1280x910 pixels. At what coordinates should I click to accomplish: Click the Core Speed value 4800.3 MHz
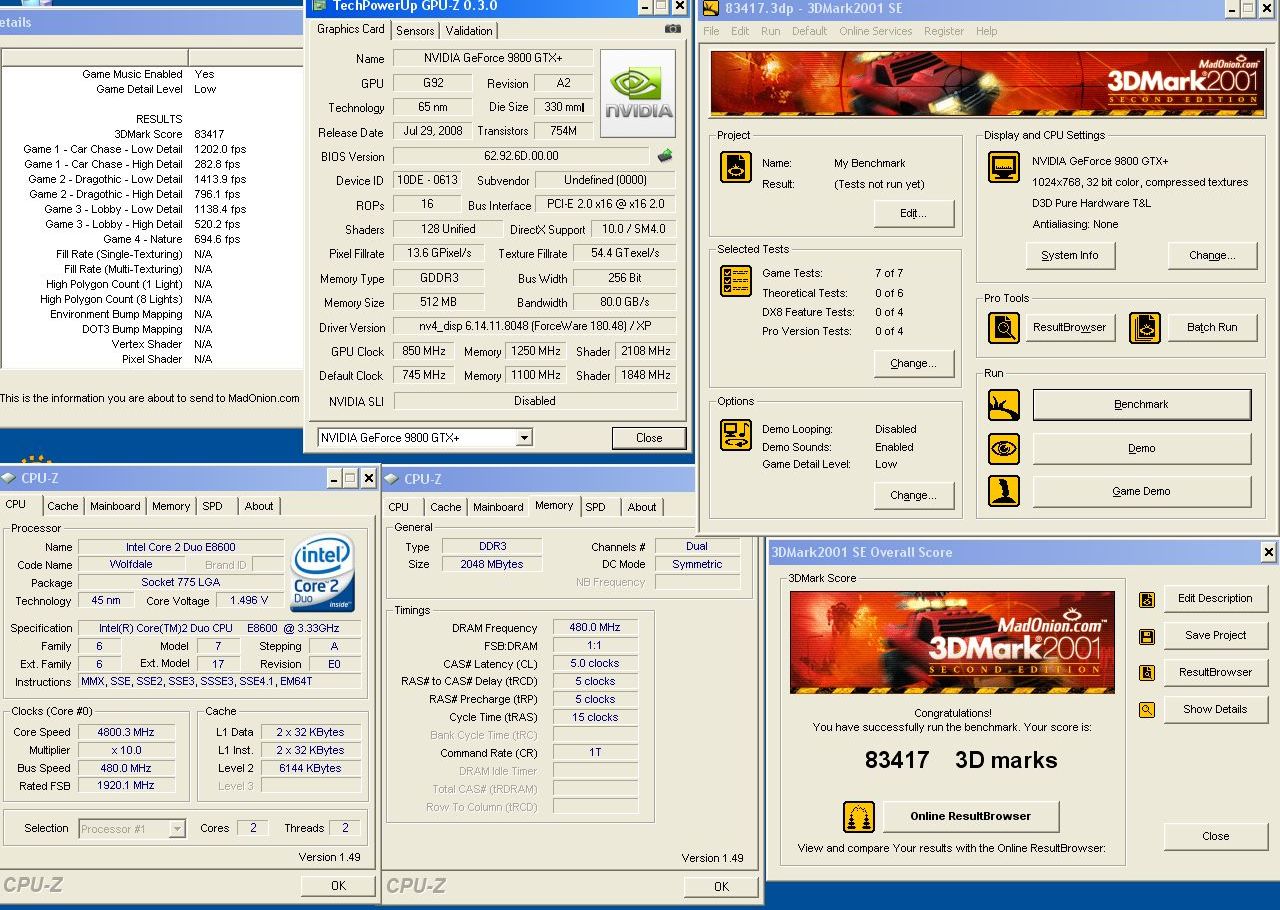[x=125, y=733]
